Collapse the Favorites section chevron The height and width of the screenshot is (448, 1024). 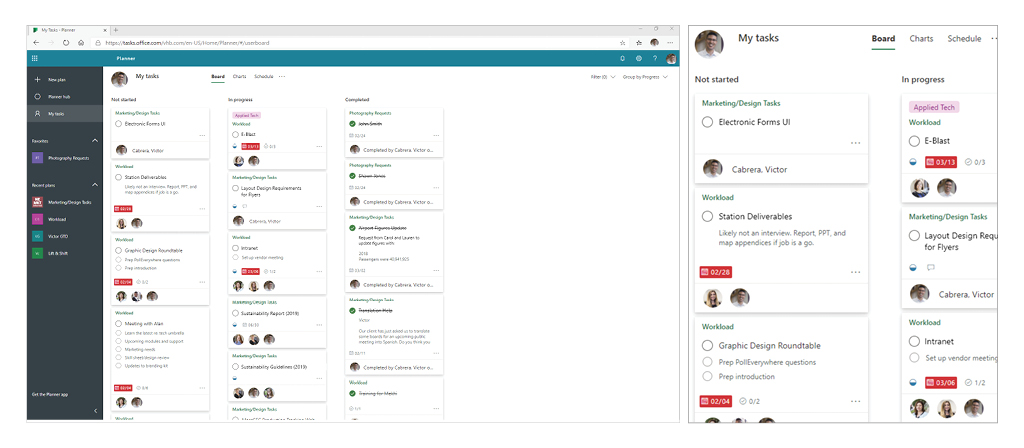coord(95,140)
